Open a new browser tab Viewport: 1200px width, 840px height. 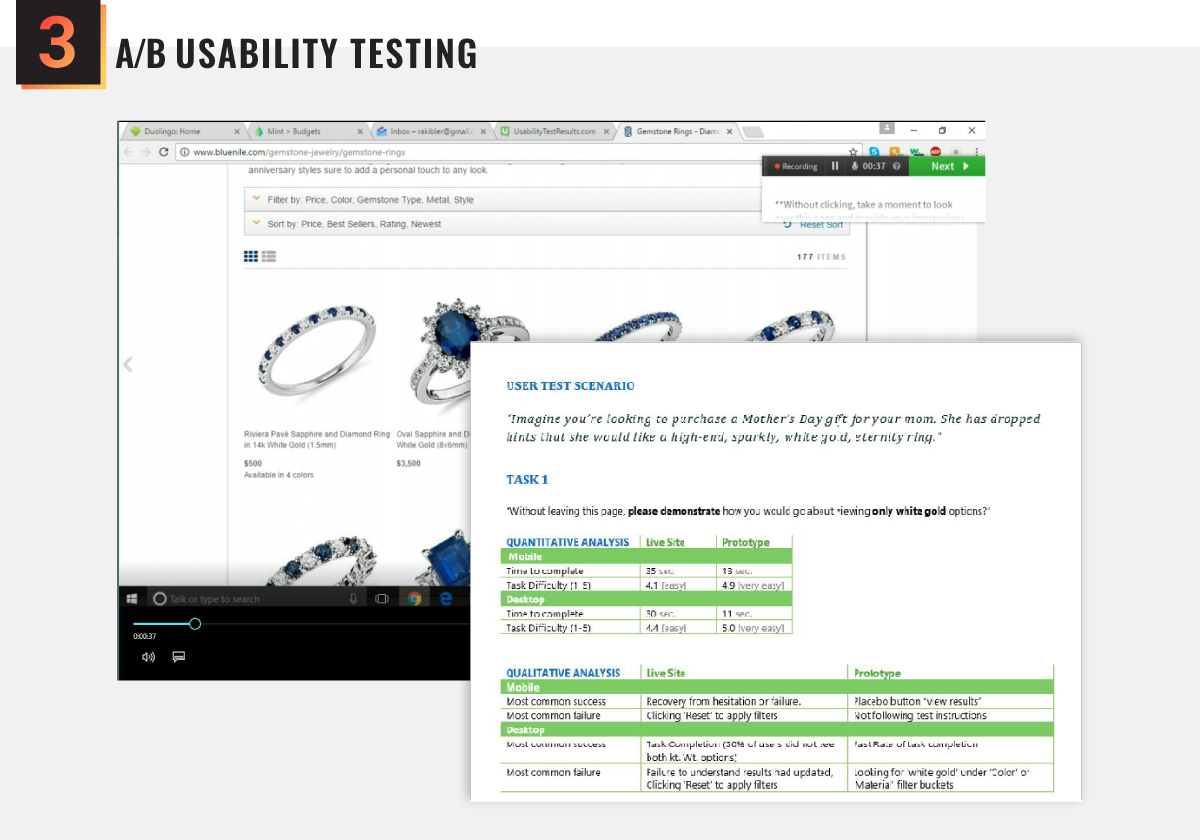pos(754,132)
